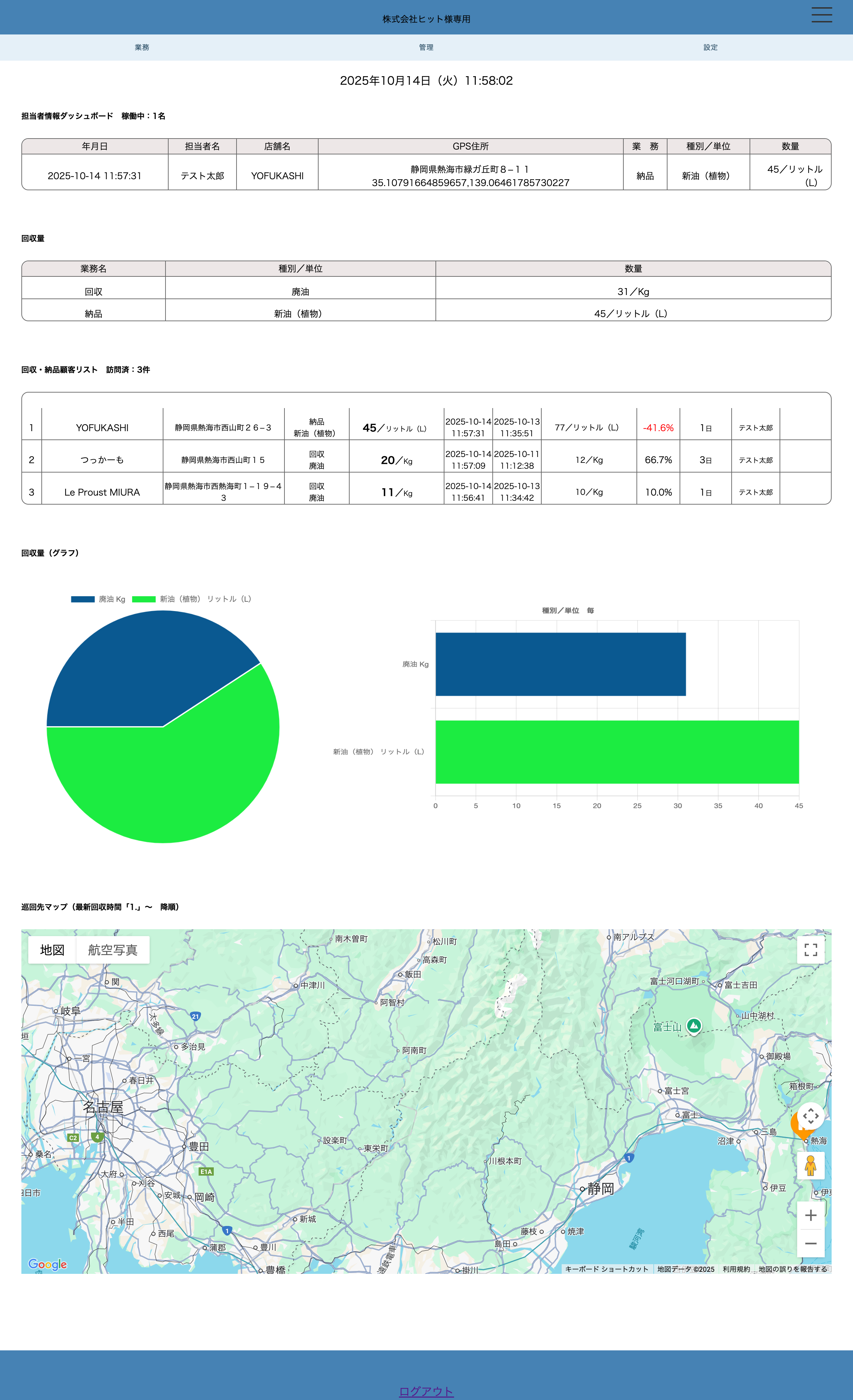Click the ログアウト link
853x1400 pixels.
[426, 1391]
